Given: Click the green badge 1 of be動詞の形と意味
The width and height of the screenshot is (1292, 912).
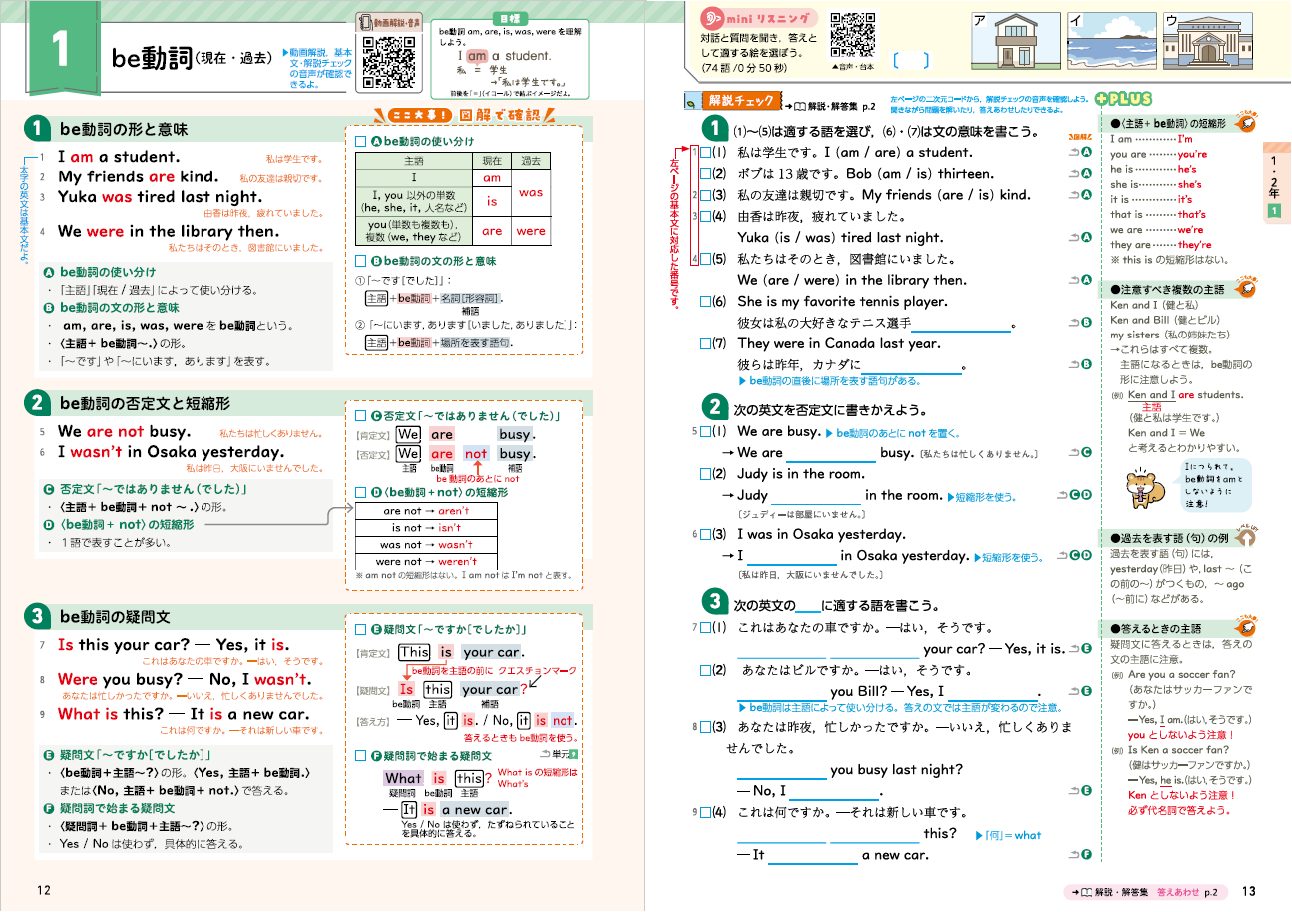Looking at the screenshot, I should pyautogui.click(x=35, y=129).
